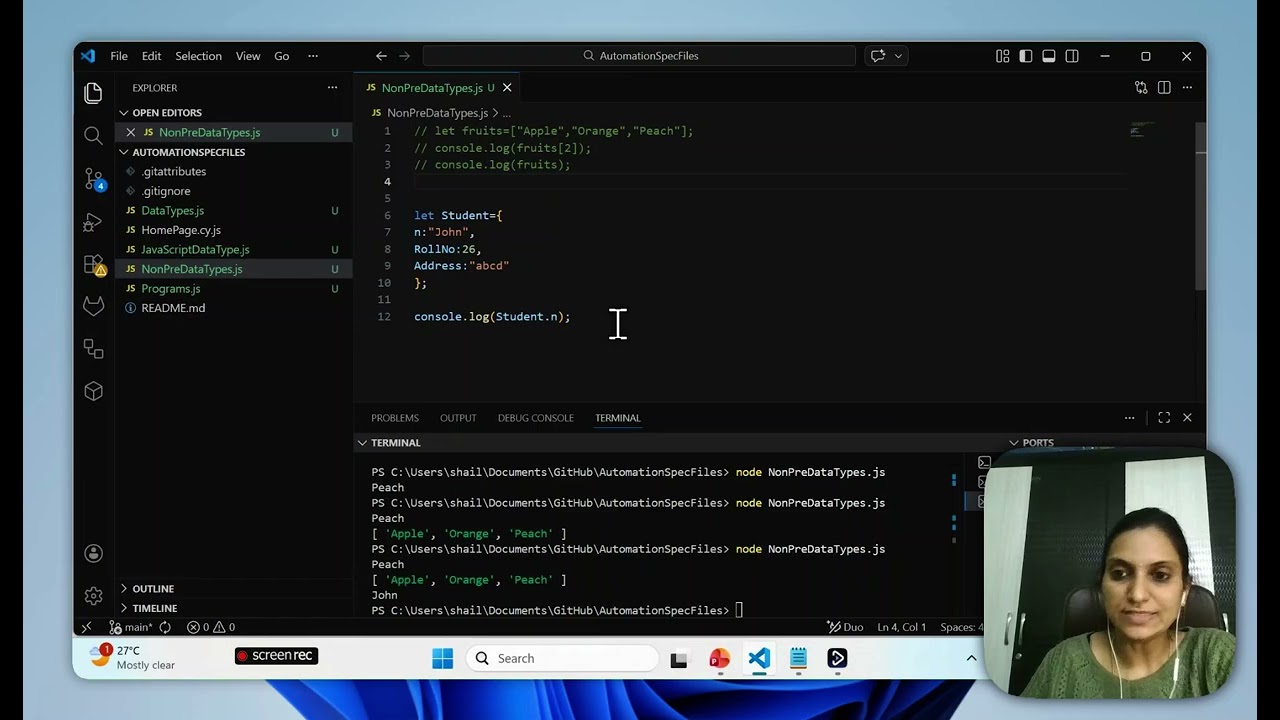Synchronize changes in status bar

click(165, 627)
